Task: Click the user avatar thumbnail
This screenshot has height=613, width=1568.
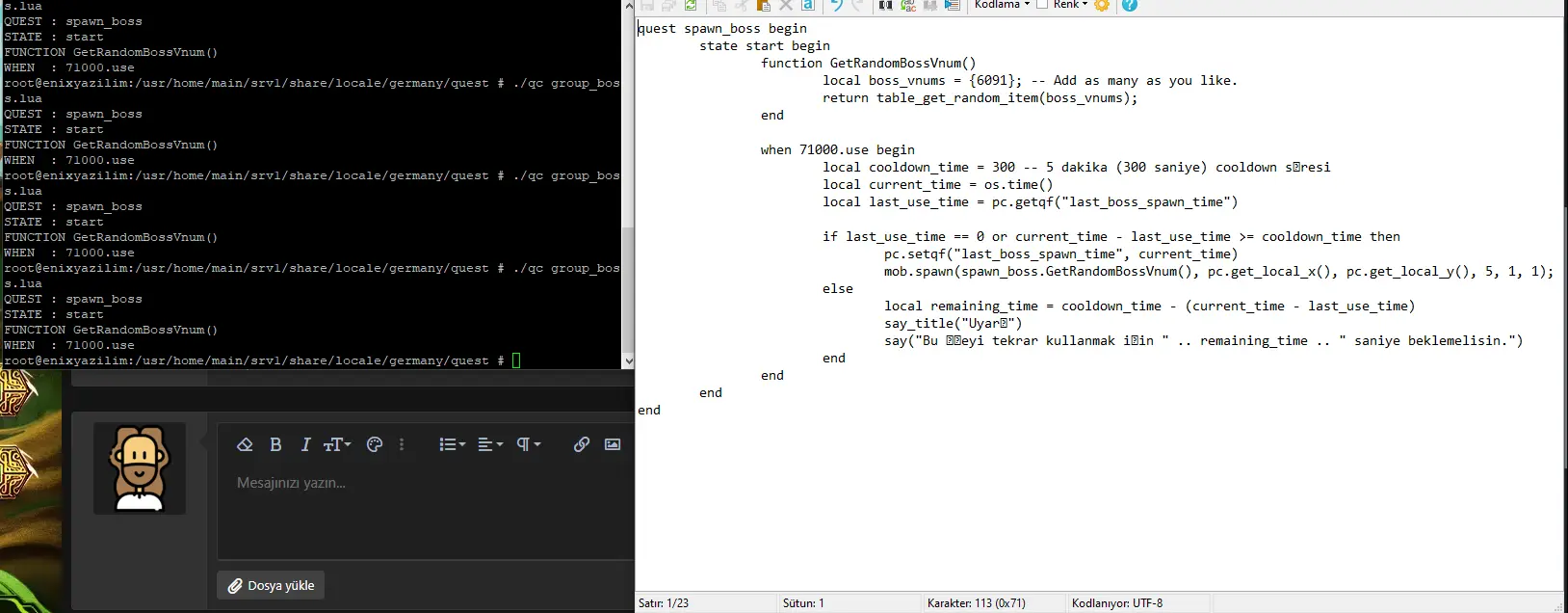Action: [140, 468]
